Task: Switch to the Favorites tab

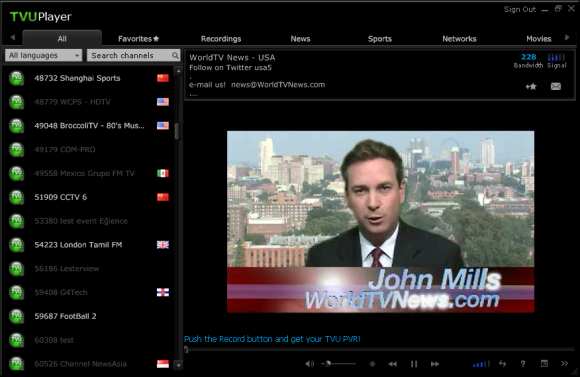Action: point(138,38)
